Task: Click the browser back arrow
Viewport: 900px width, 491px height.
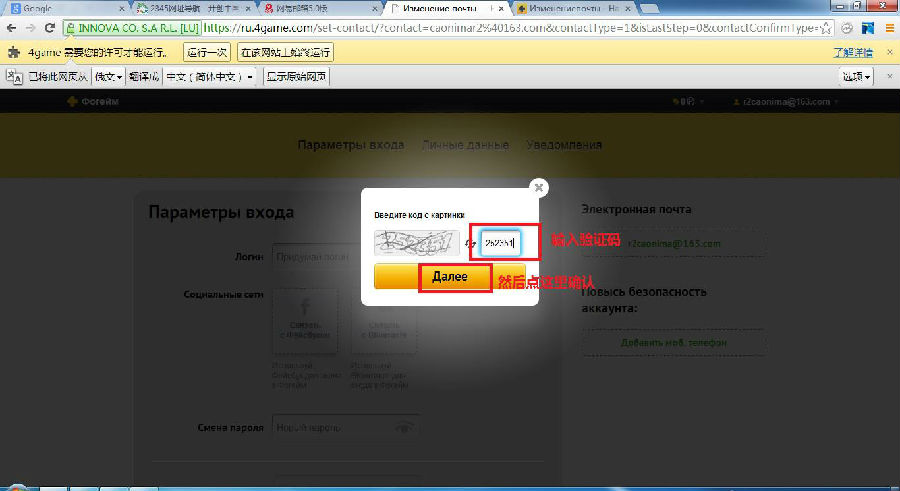Action: [12, 28]
